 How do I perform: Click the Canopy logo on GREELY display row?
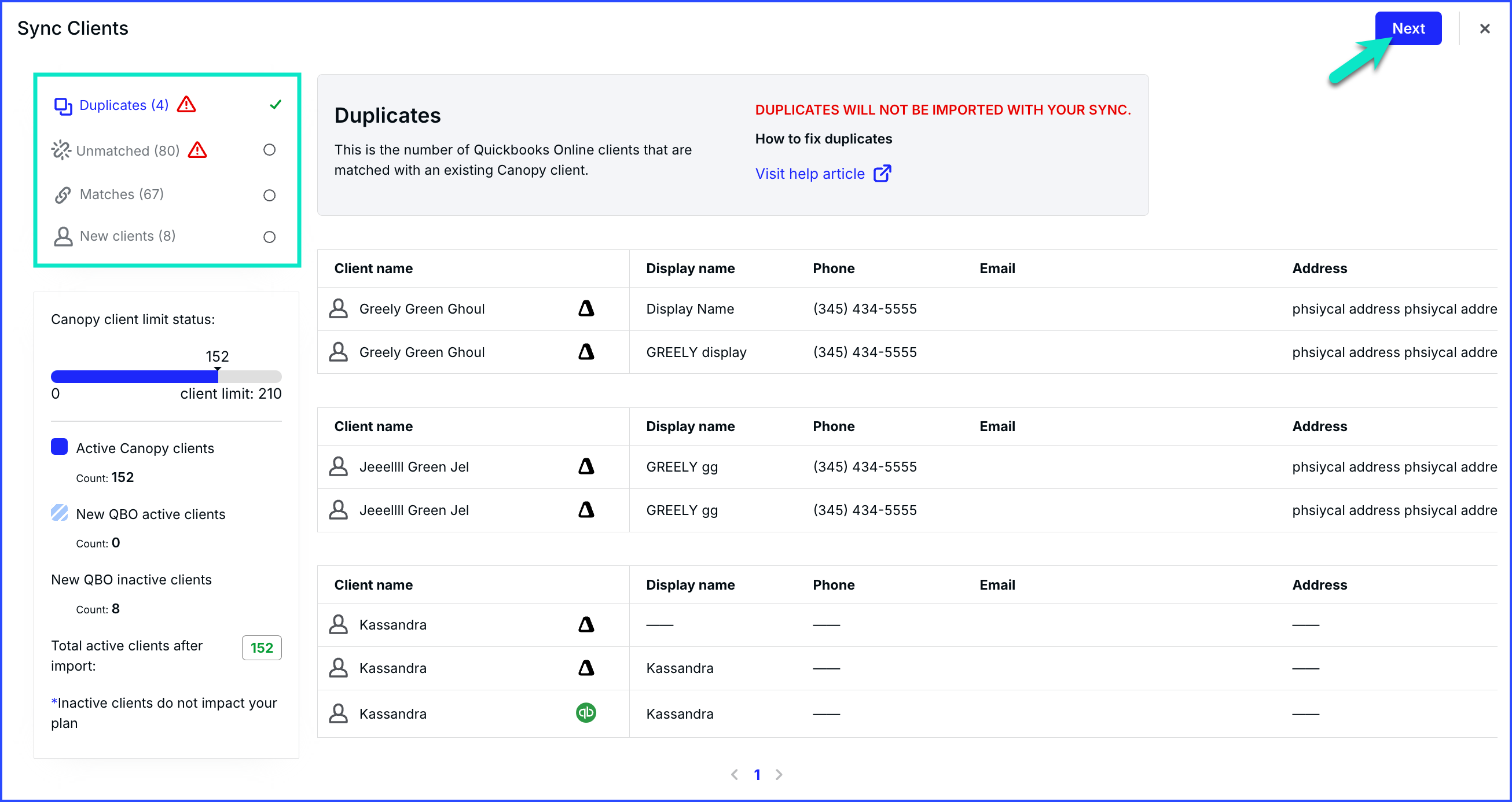tap(586, 352)
